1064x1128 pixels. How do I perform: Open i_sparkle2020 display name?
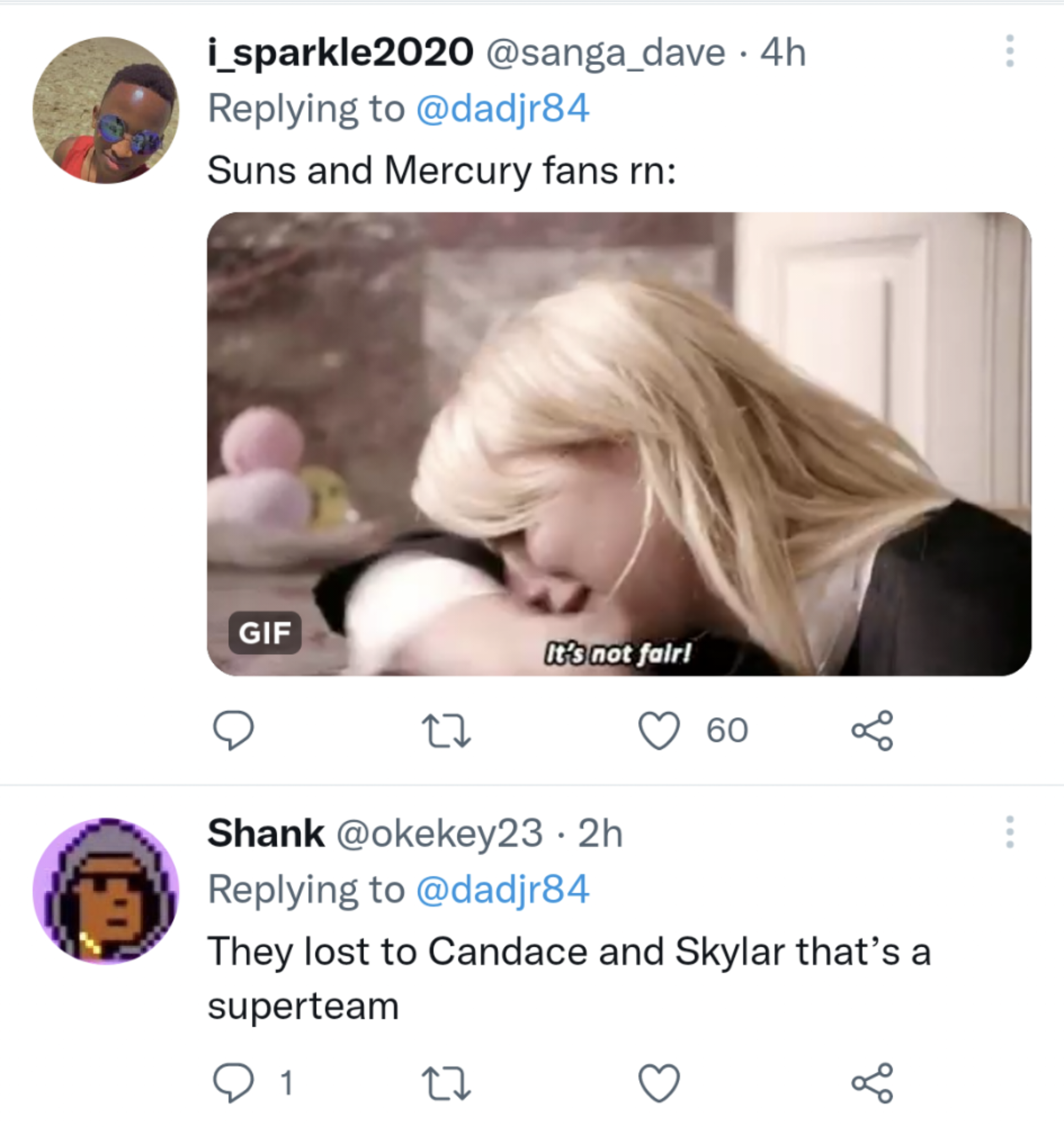click(x=340, y=52)
